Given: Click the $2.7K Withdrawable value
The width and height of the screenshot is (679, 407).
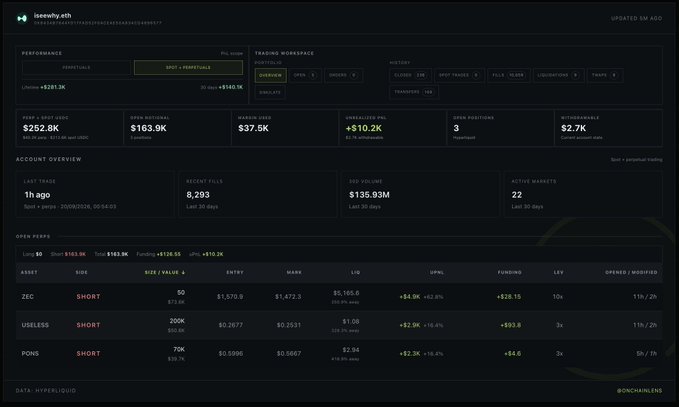Looking at the screenshot, I should tap(573, 128).
